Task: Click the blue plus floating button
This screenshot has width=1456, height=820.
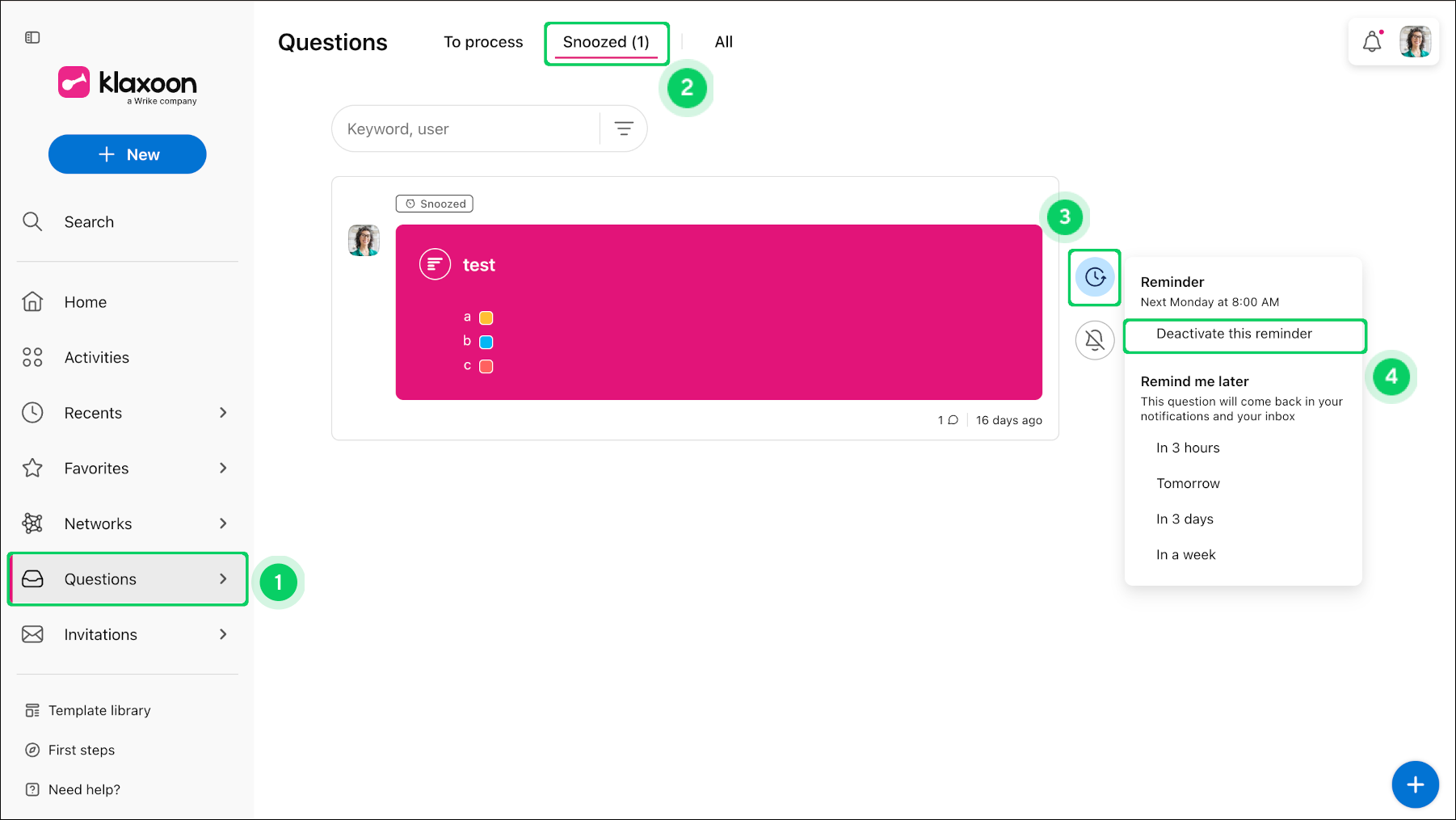Action: pos(1415,784)
